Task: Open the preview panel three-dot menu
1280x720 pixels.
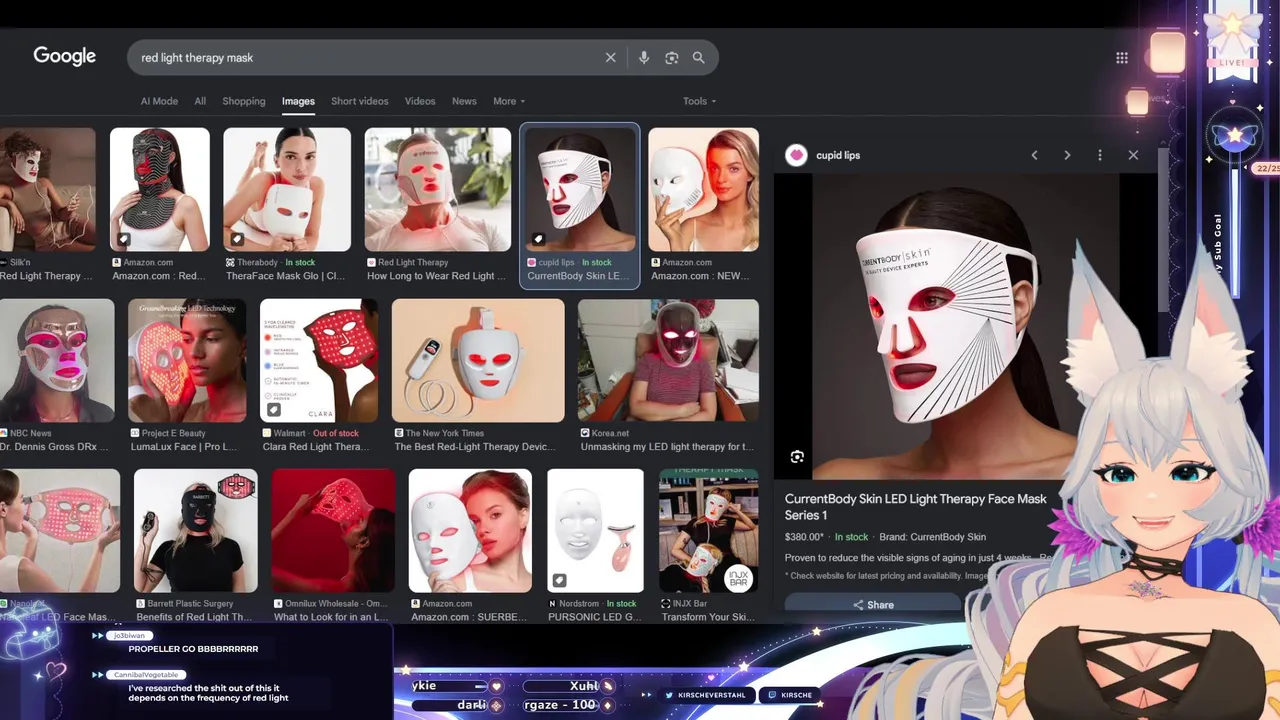Action: pyautogui.click(x=1100, y=155)
